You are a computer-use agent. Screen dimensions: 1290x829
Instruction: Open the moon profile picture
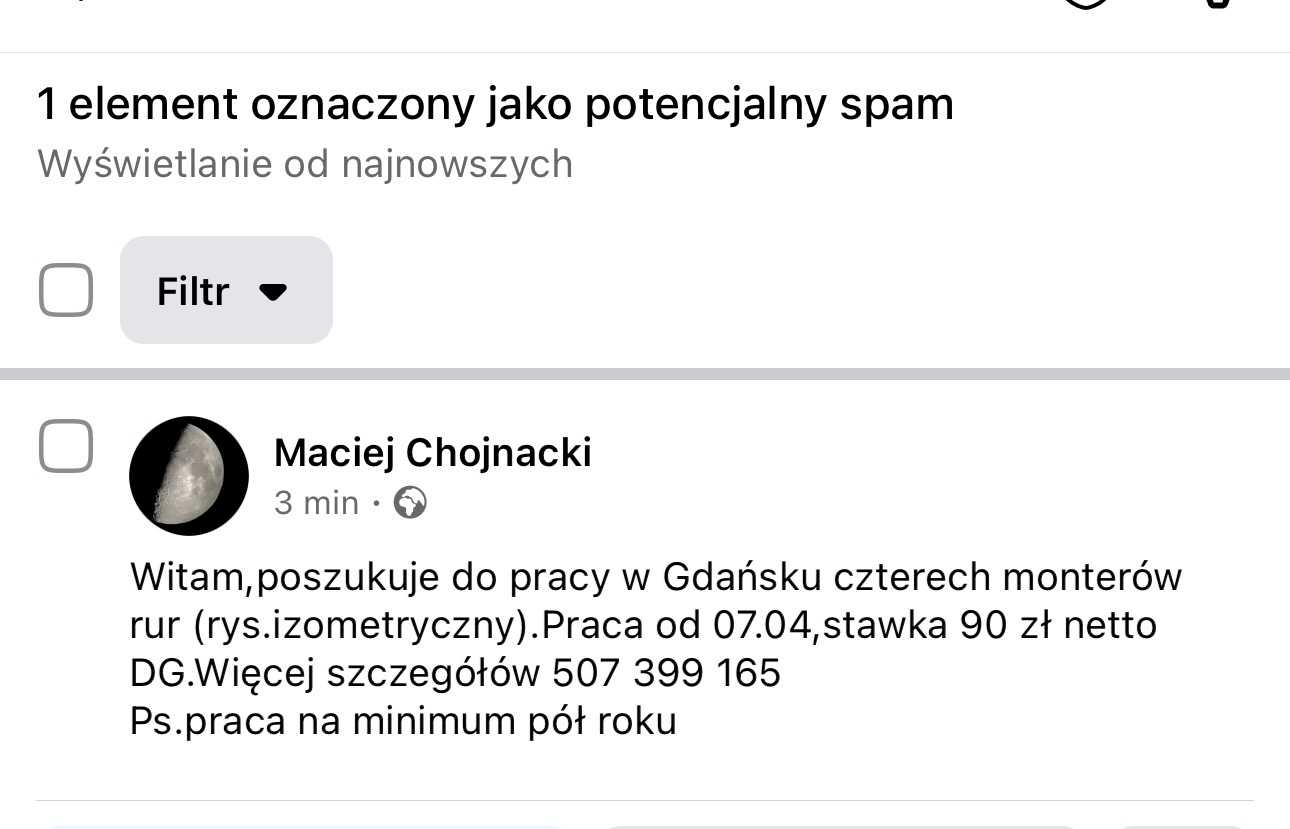point(189,475)
